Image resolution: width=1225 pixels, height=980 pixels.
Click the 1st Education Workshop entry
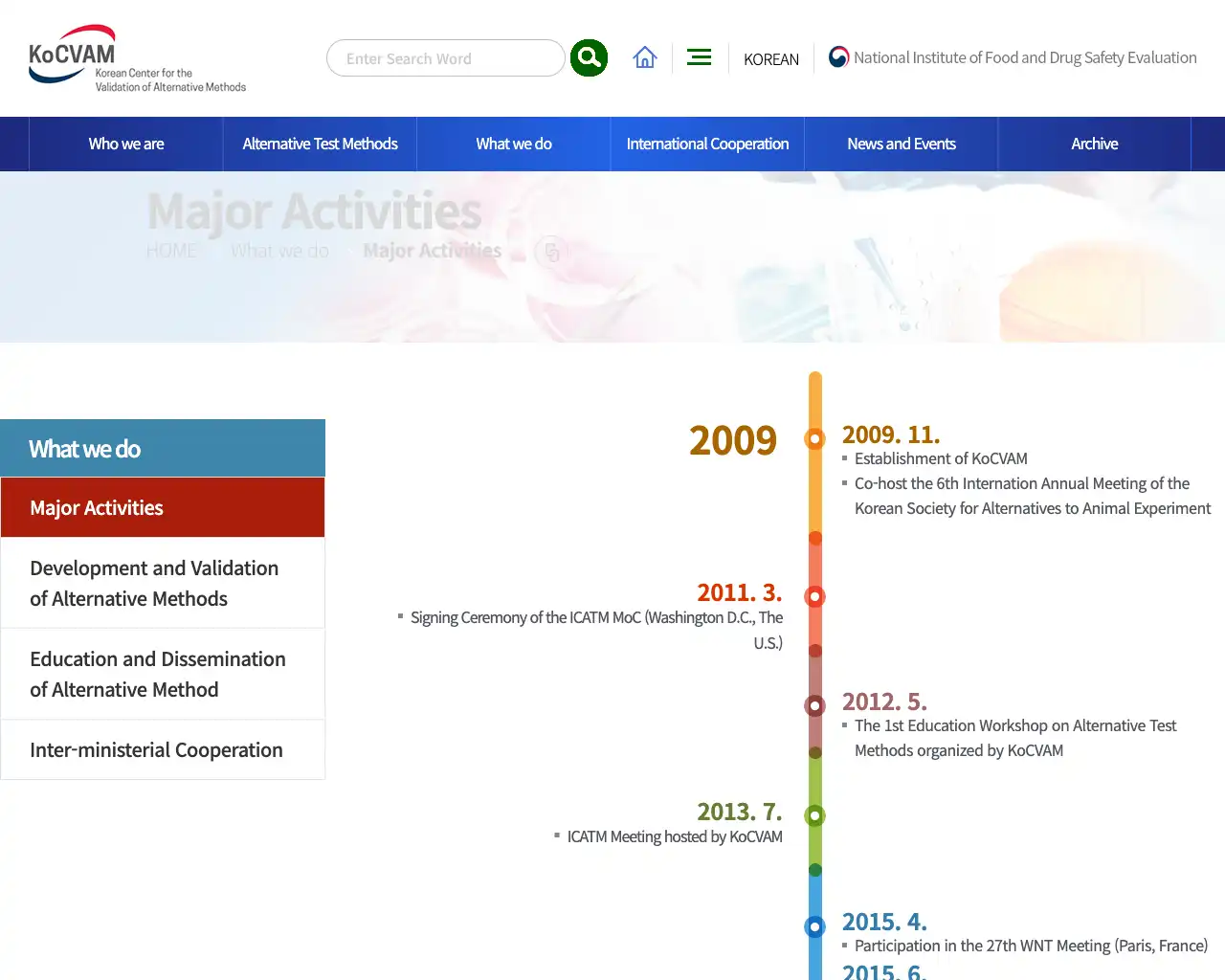tap(1015, 738)
